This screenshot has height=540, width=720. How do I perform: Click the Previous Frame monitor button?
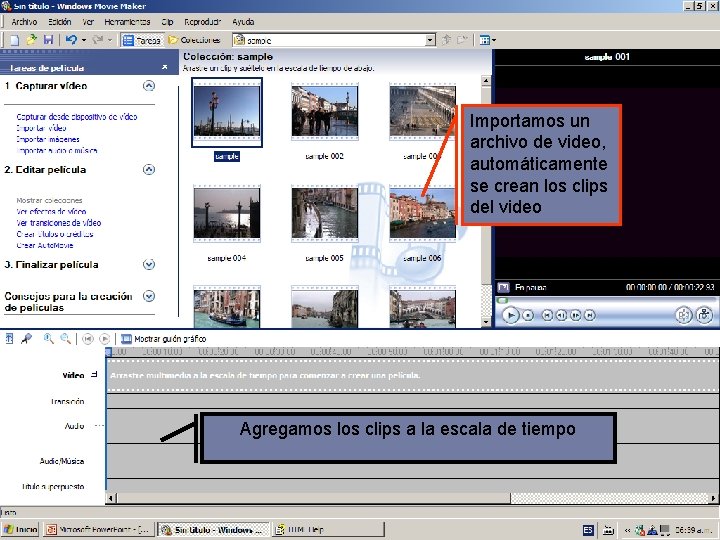(561, 315)
